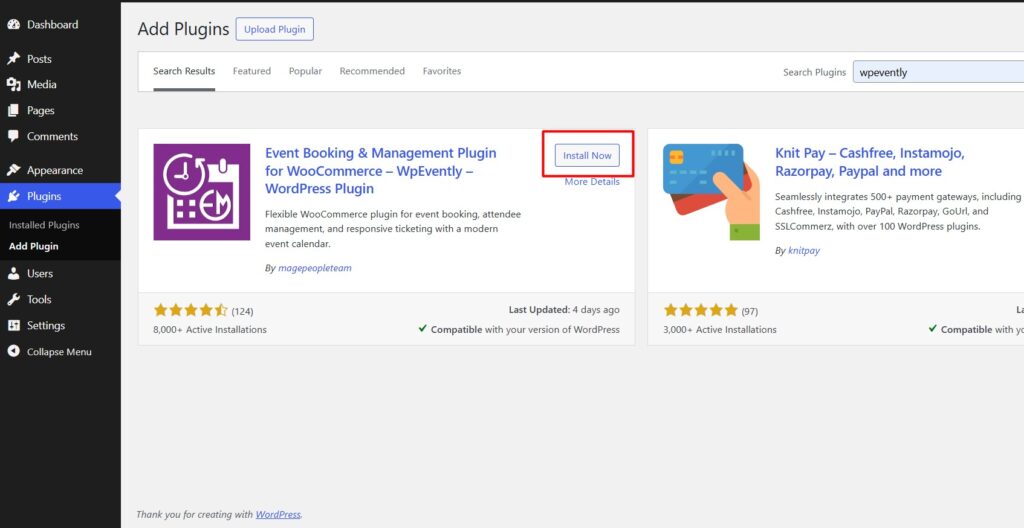This screenshot has width=1024, height=528.
Task: Select the Pages icon in sidebar
Action: tap(13, 110)
